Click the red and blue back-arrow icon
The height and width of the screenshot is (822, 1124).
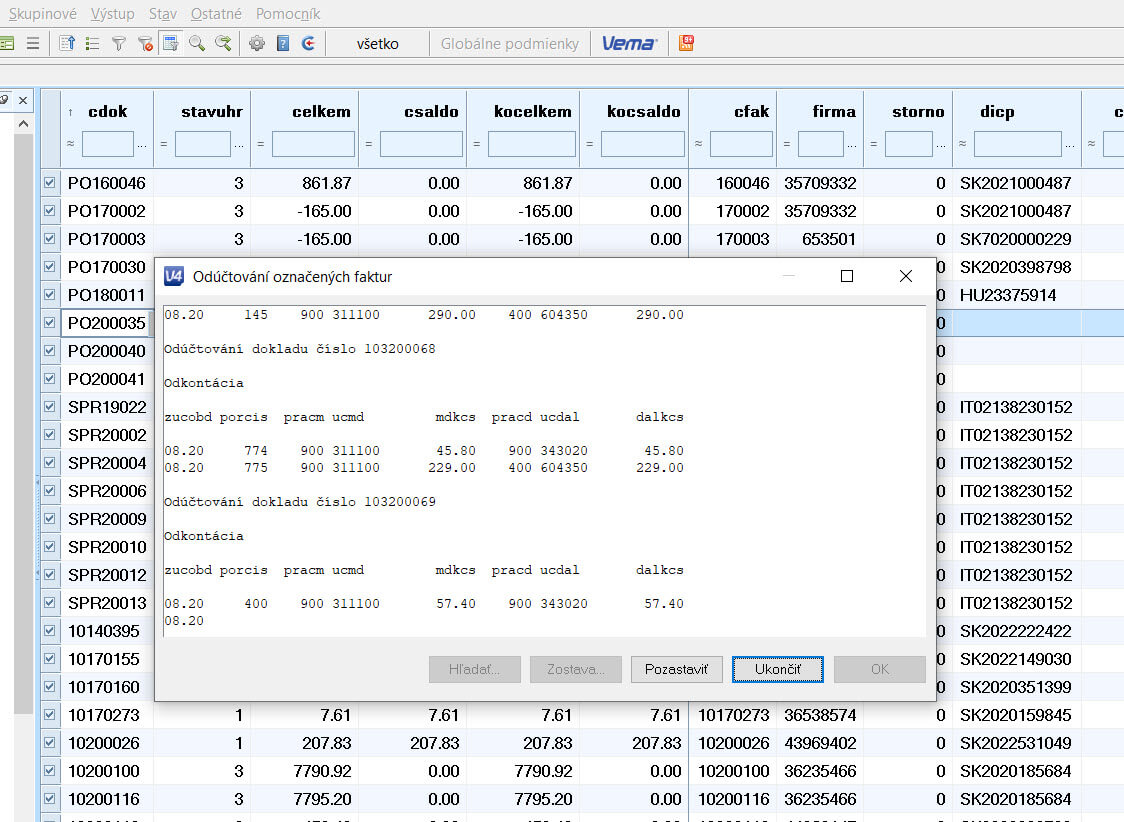pos(309,44)
